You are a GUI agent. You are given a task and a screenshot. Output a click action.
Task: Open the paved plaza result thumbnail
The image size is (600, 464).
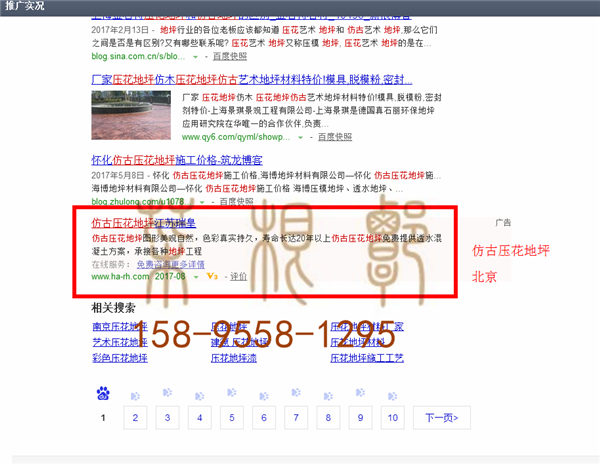pos(131,115)
